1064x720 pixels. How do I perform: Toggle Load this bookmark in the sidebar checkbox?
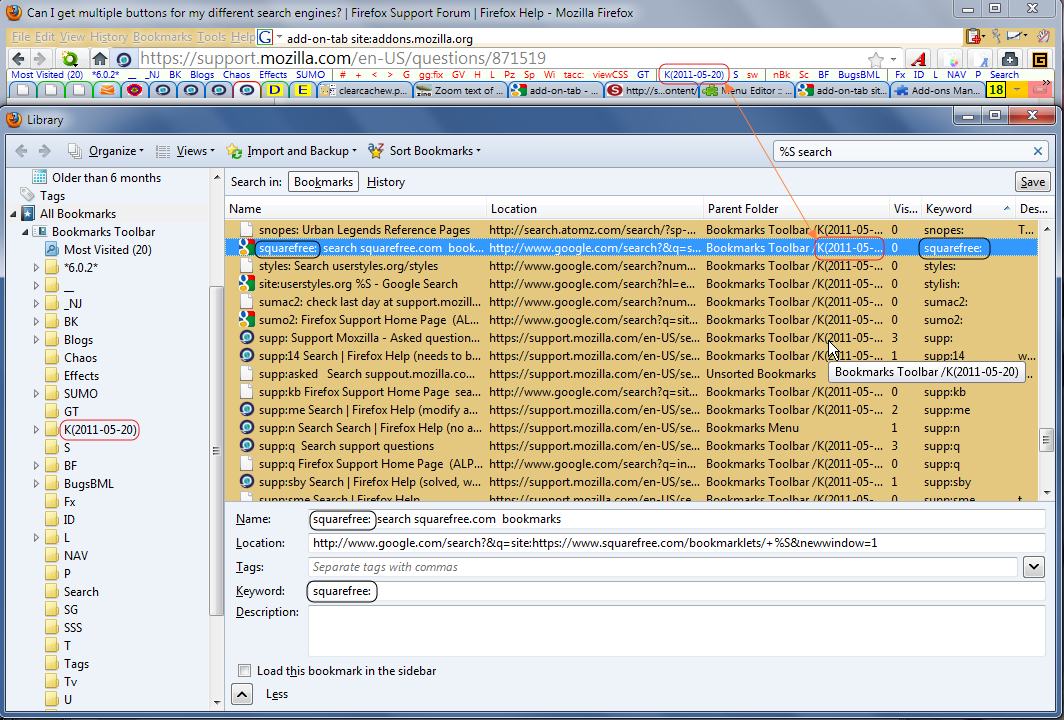coord(244,670)
